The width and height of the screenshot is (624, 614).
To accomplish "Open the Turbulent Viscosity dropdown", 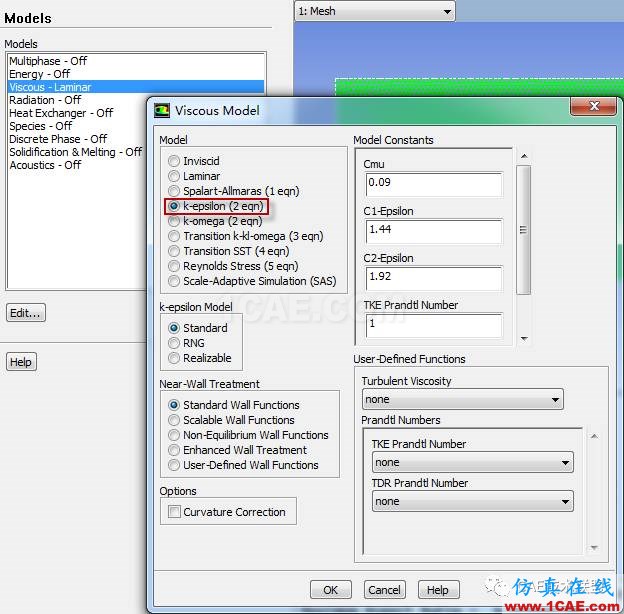I will [462, 399].
